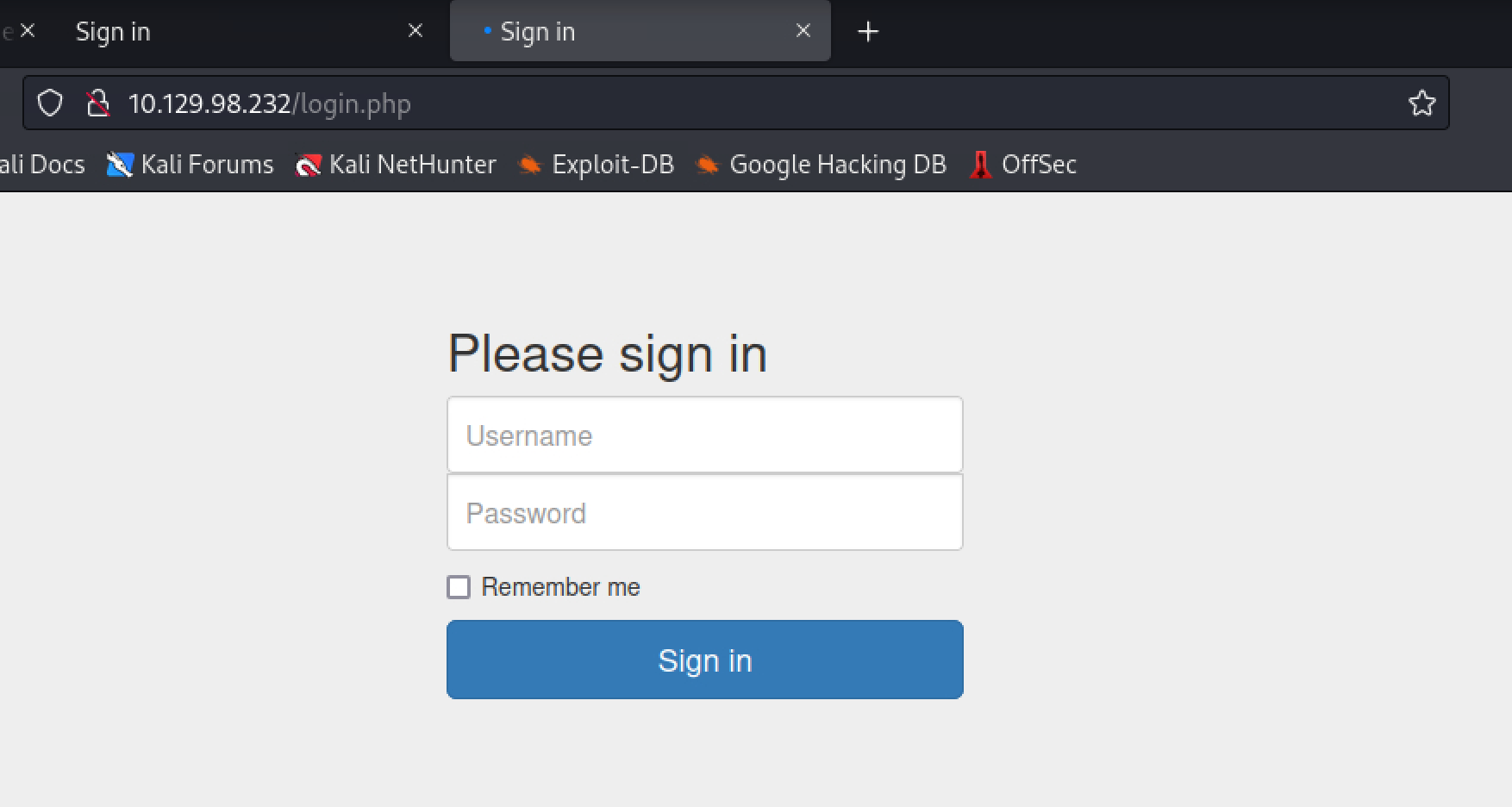Open the Kali Forums bookmark

190,165
